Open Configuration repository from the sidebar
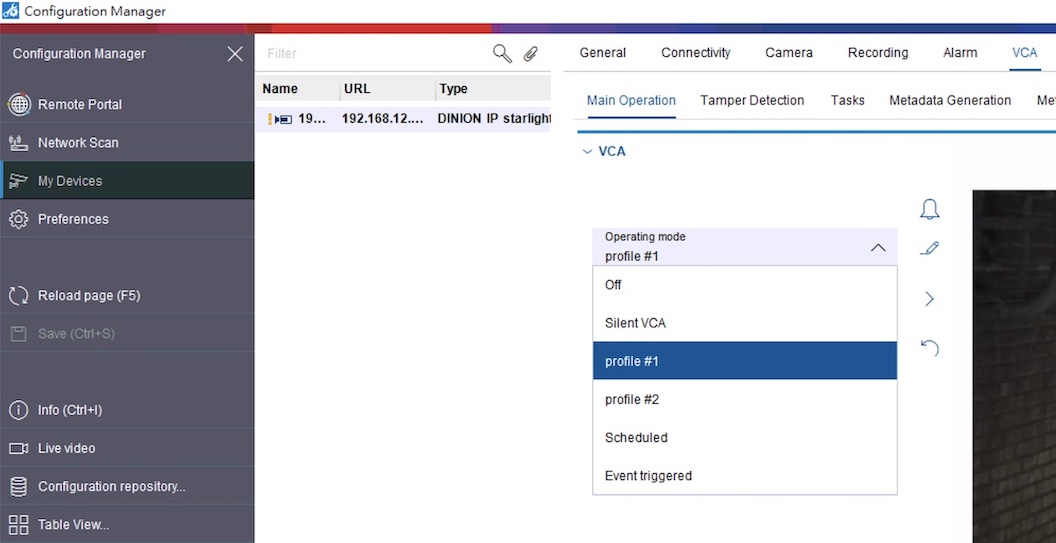Image resolution: width=1056 pixels, height=543 pixels. (127, 486)
